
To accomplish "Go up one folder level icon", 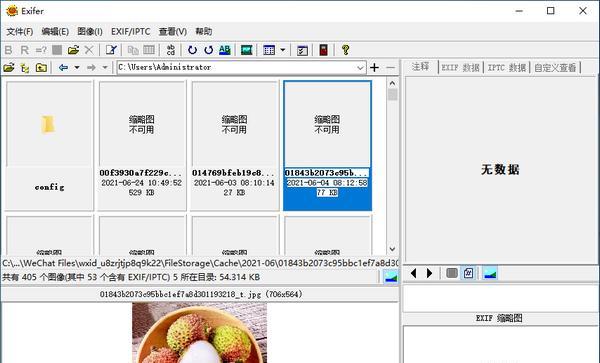I will [x=41, y=68].
